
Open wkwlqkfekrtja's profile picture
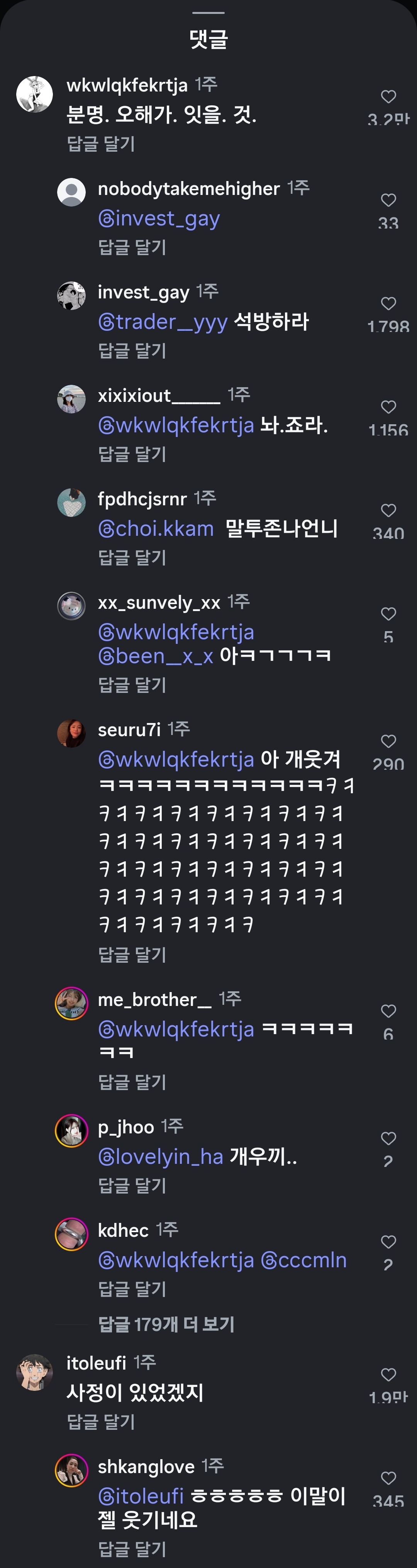[34, 94]
